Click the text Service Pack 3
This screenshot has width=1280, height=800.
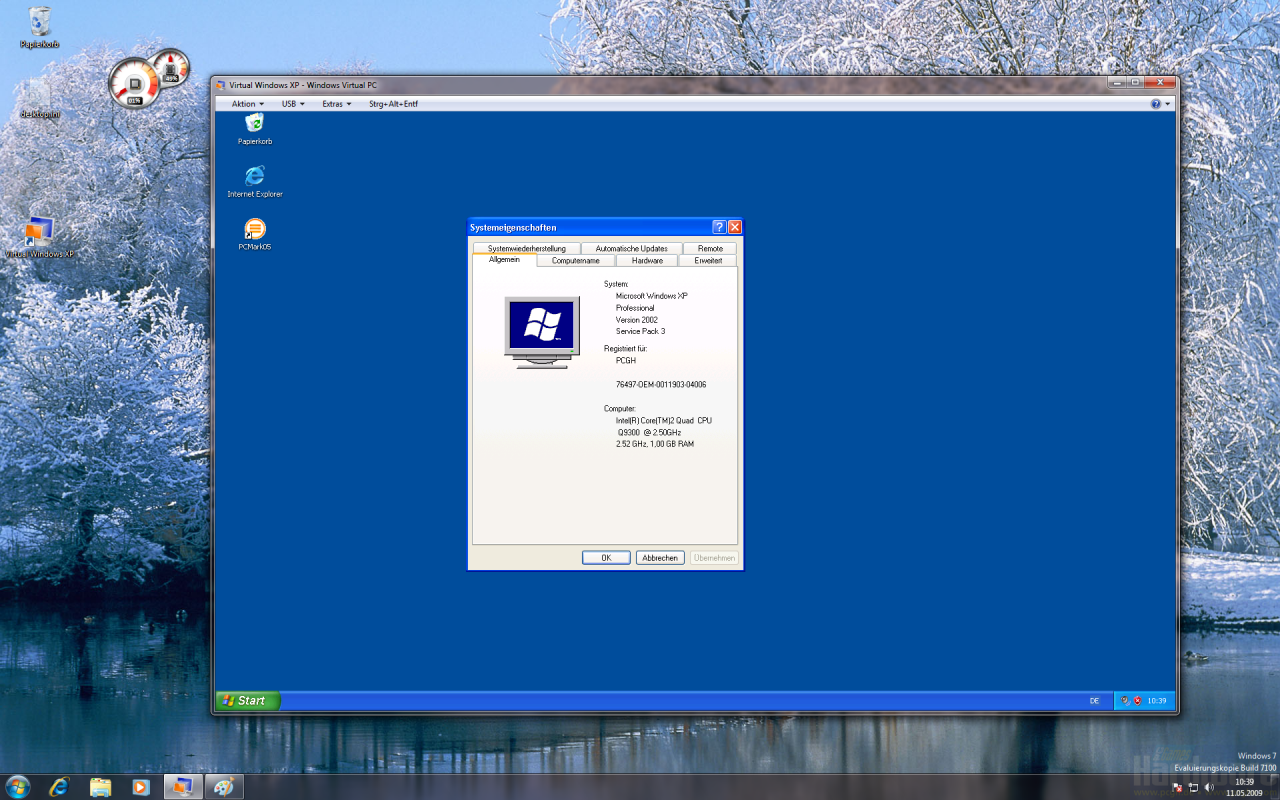640,331
